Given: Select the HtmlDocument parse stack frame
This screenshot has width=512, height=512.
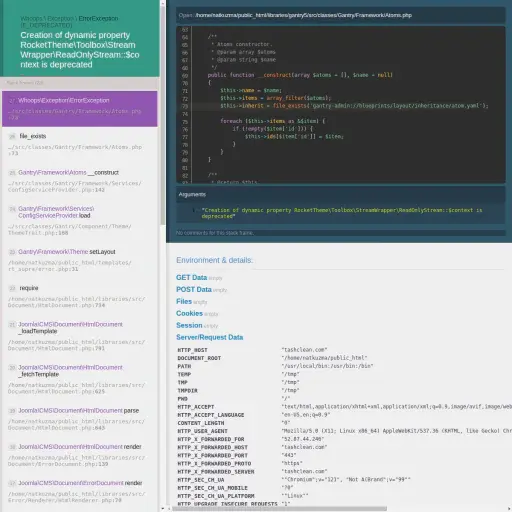Looking at the screenshot, I should click(80, 419).
